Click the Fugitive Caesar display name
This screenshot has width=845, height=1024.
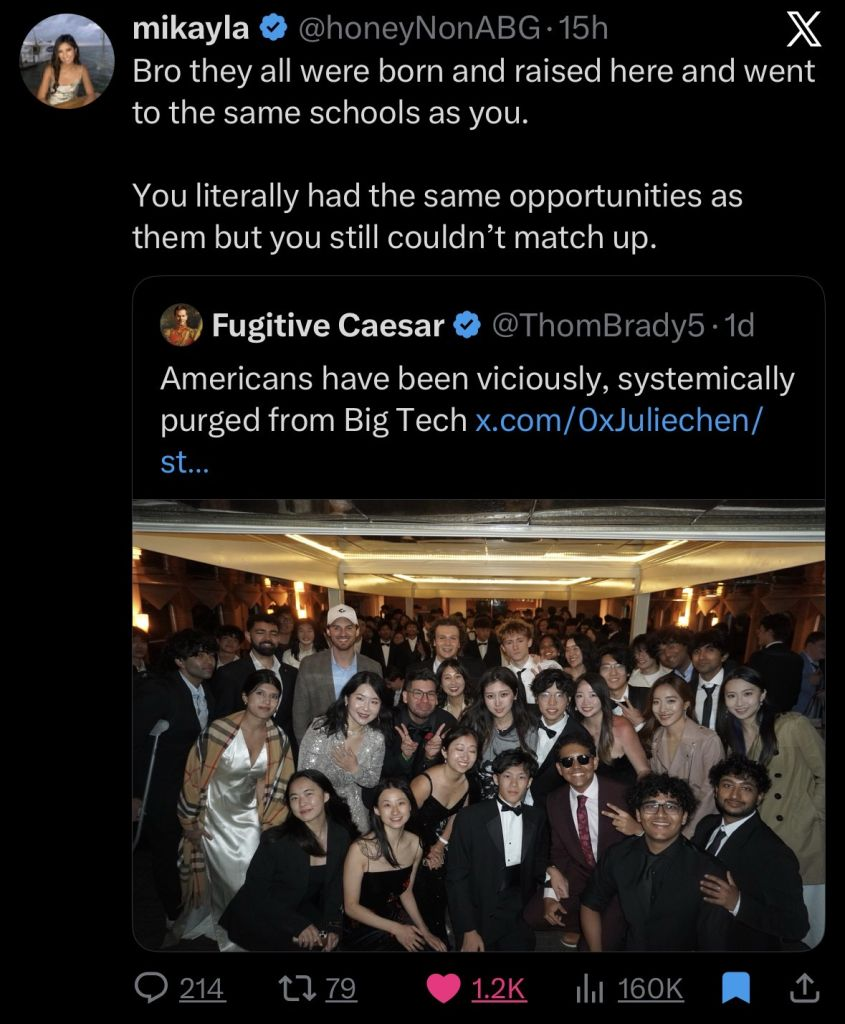pos(328,325)
